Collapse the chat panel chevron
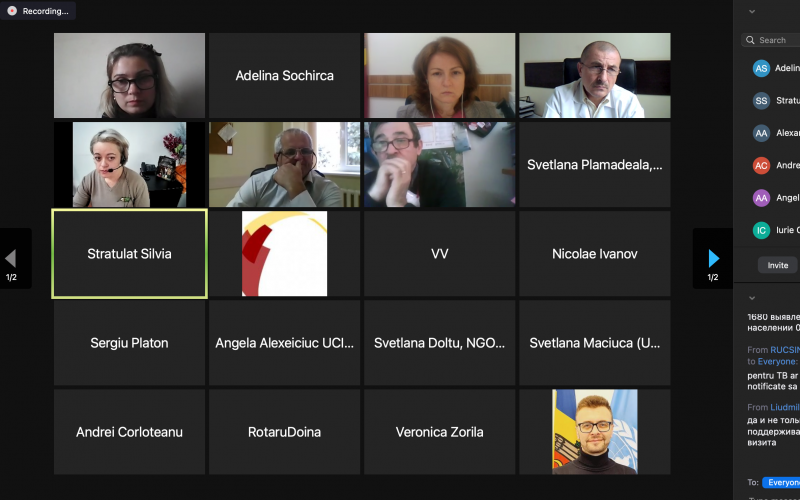The width and height of the screenshot is (800, 500). [752, 298]
